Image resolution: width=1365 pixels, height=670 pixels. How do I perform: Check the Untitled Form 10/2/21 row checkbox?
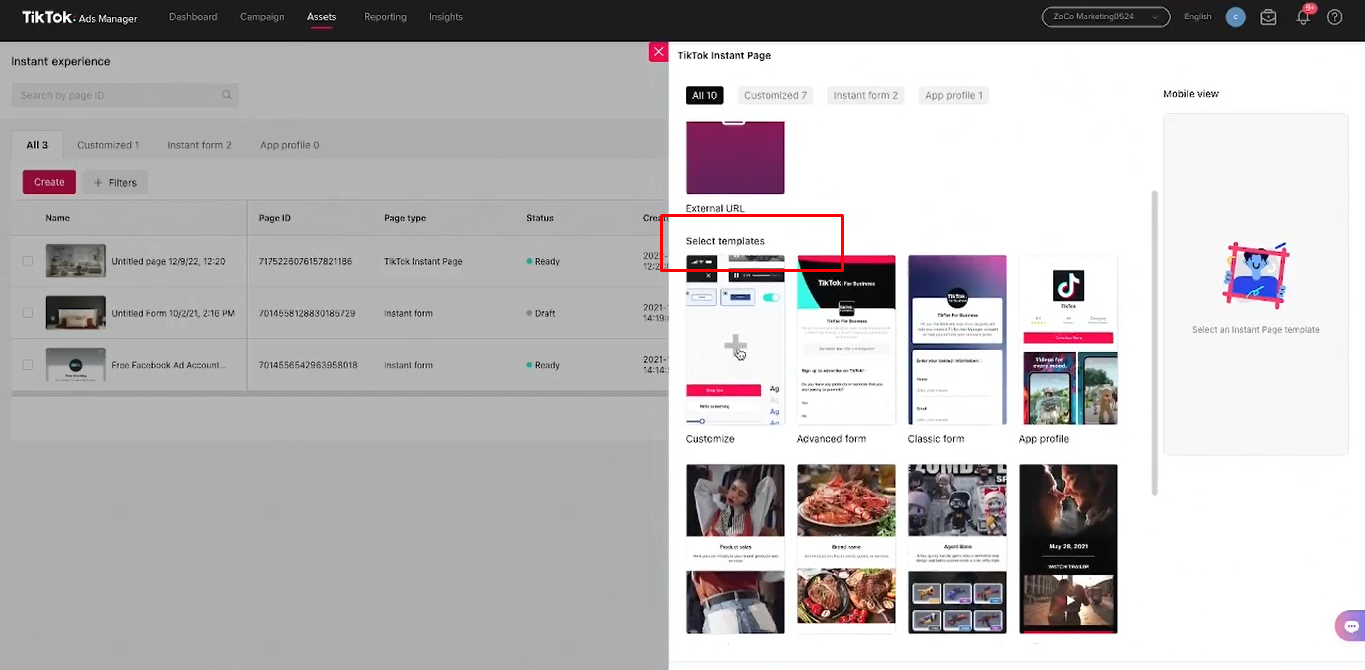(28, 313)
